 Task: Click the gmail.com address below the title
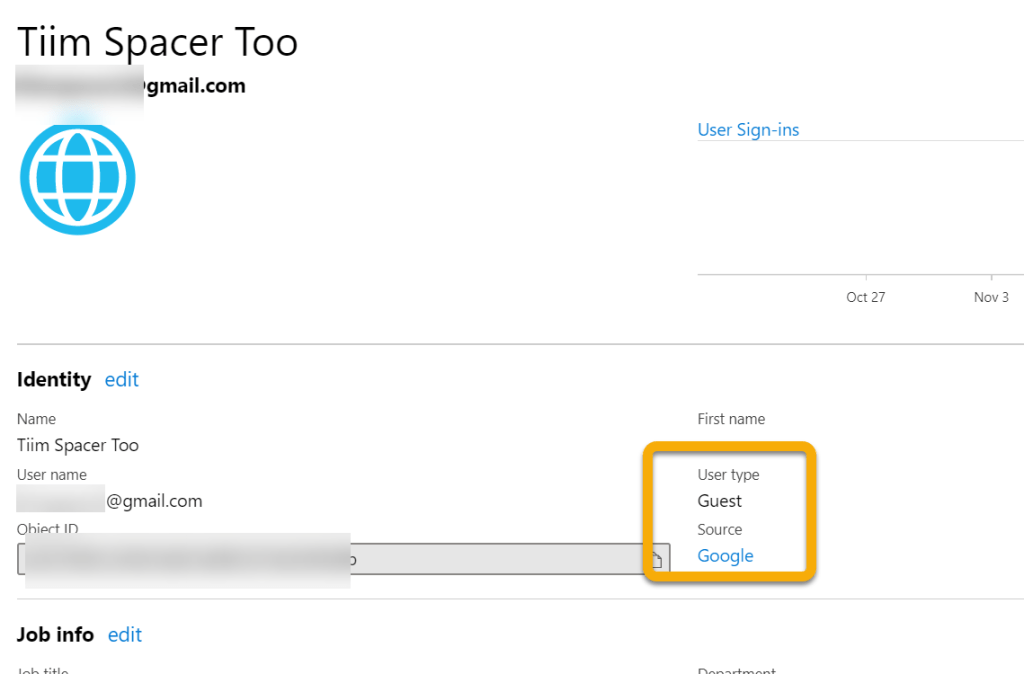coord(193,86)
